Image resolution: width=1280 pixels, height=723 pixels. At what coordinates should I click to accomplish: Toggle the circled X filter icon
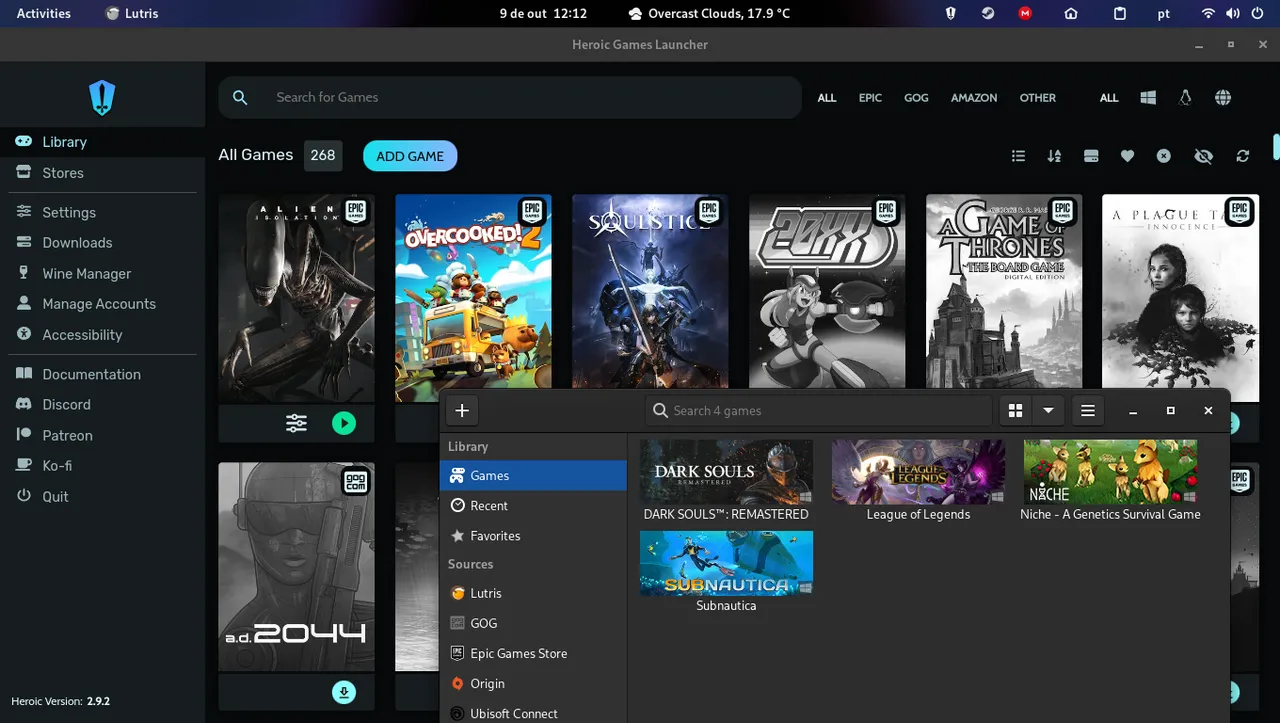point(1164,156)
